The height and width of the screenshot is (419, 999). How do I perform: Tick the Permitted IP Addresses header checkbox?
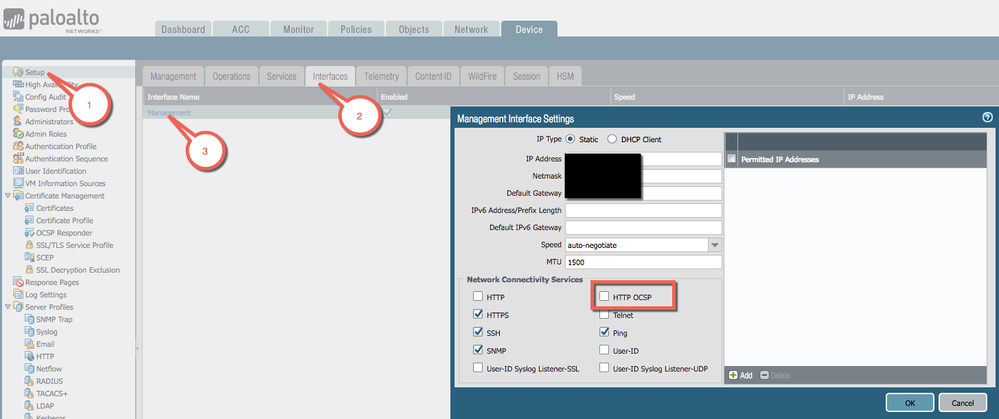coord(731,159)
